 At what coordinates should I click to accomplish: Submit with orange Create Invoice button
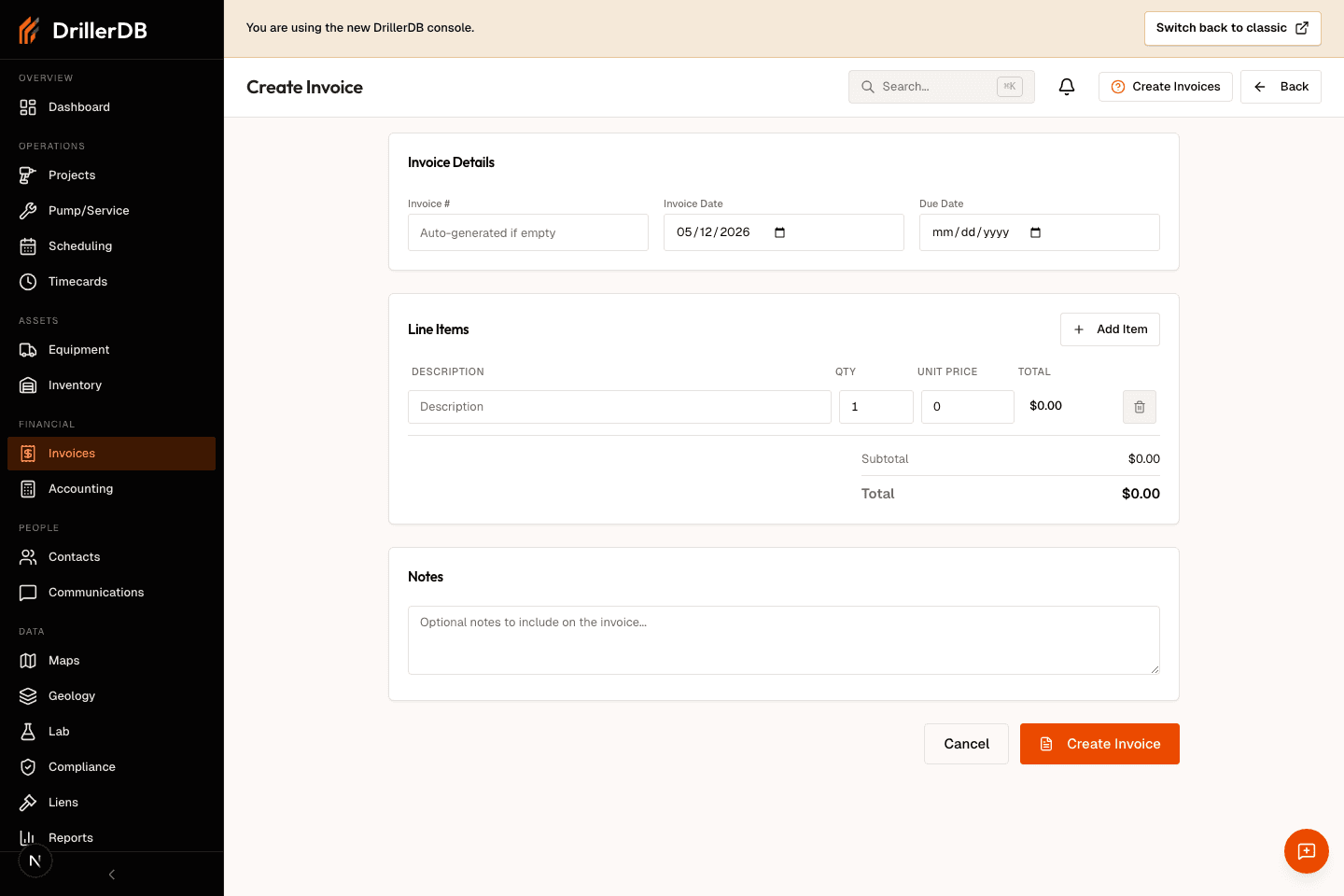pos(1099,744)
